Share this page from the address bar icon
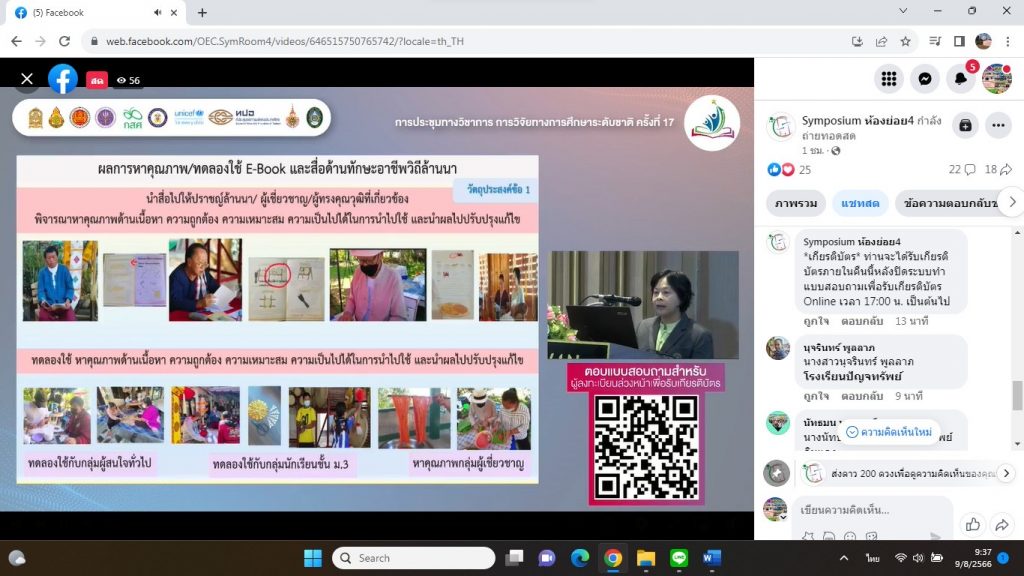 click(x=881, y=41)
